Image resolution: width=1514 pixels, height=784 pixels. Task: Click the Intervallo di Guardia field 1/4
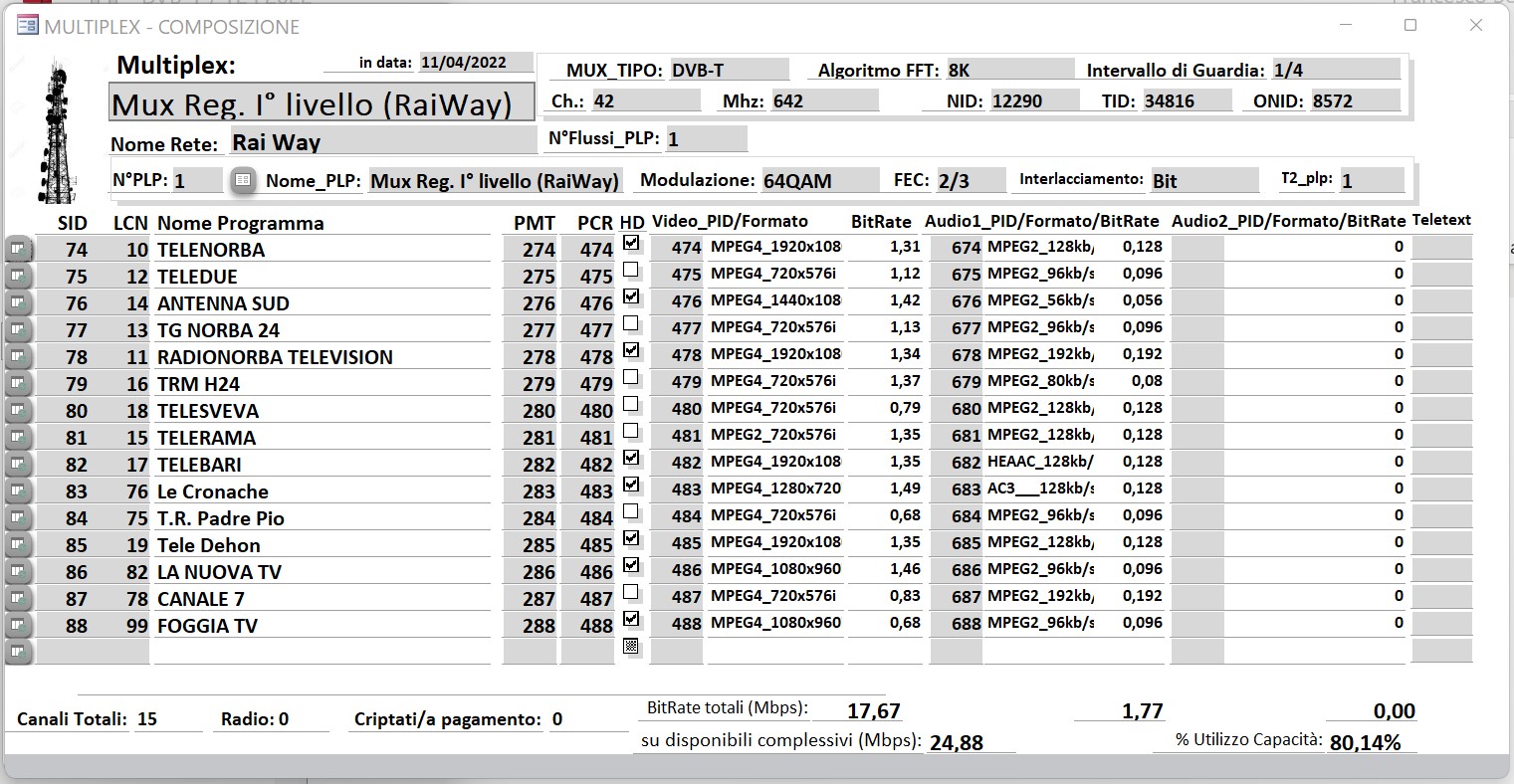click(x=1336, y=70)
